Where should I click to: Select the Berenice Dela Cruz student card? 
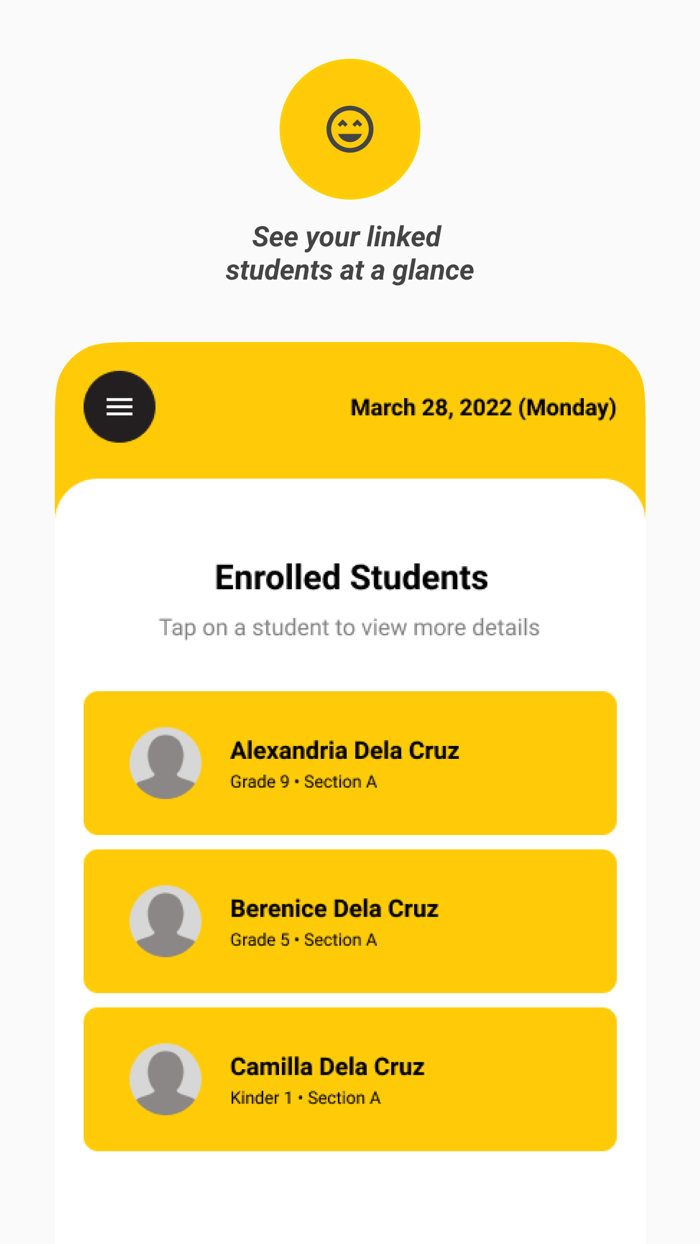[x=350, y=921]
